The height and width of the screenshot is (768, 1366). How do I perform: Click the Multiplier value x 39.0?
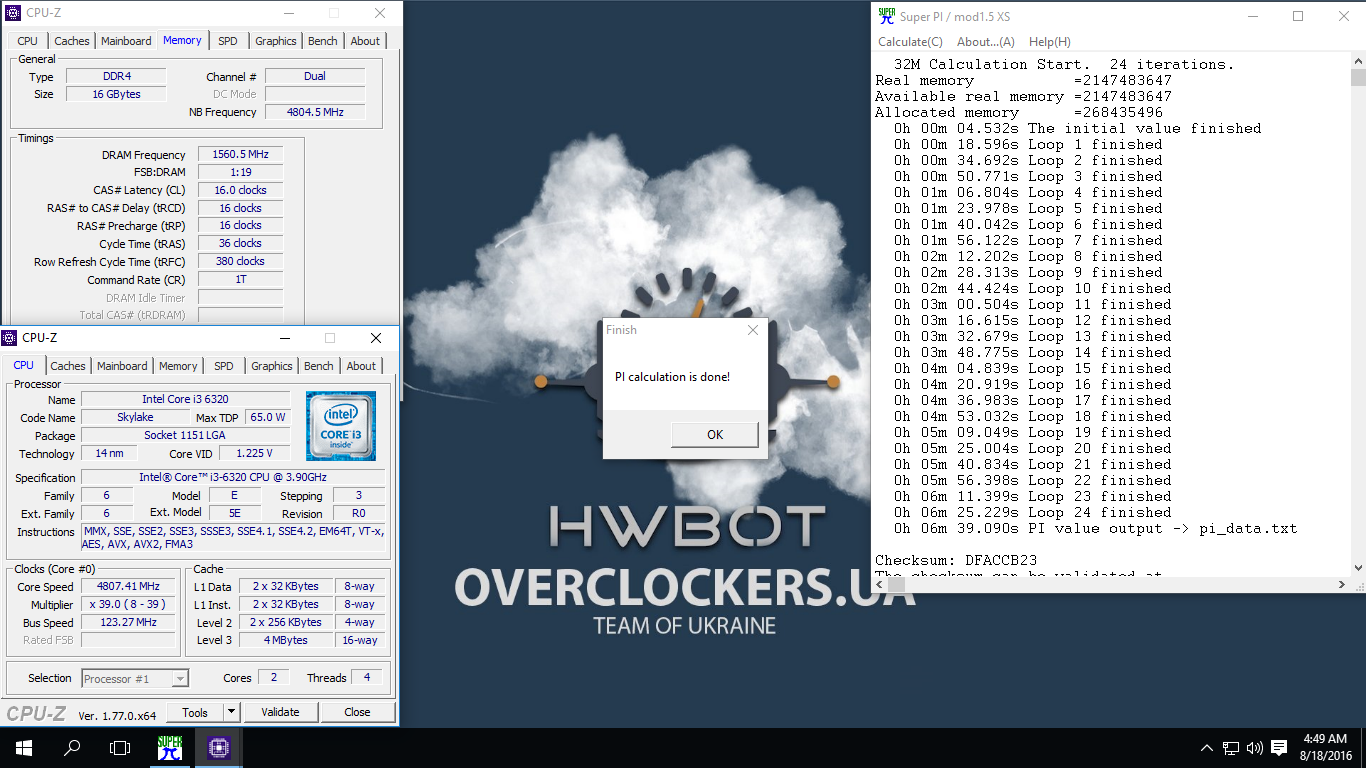click(x=128, y=605)
